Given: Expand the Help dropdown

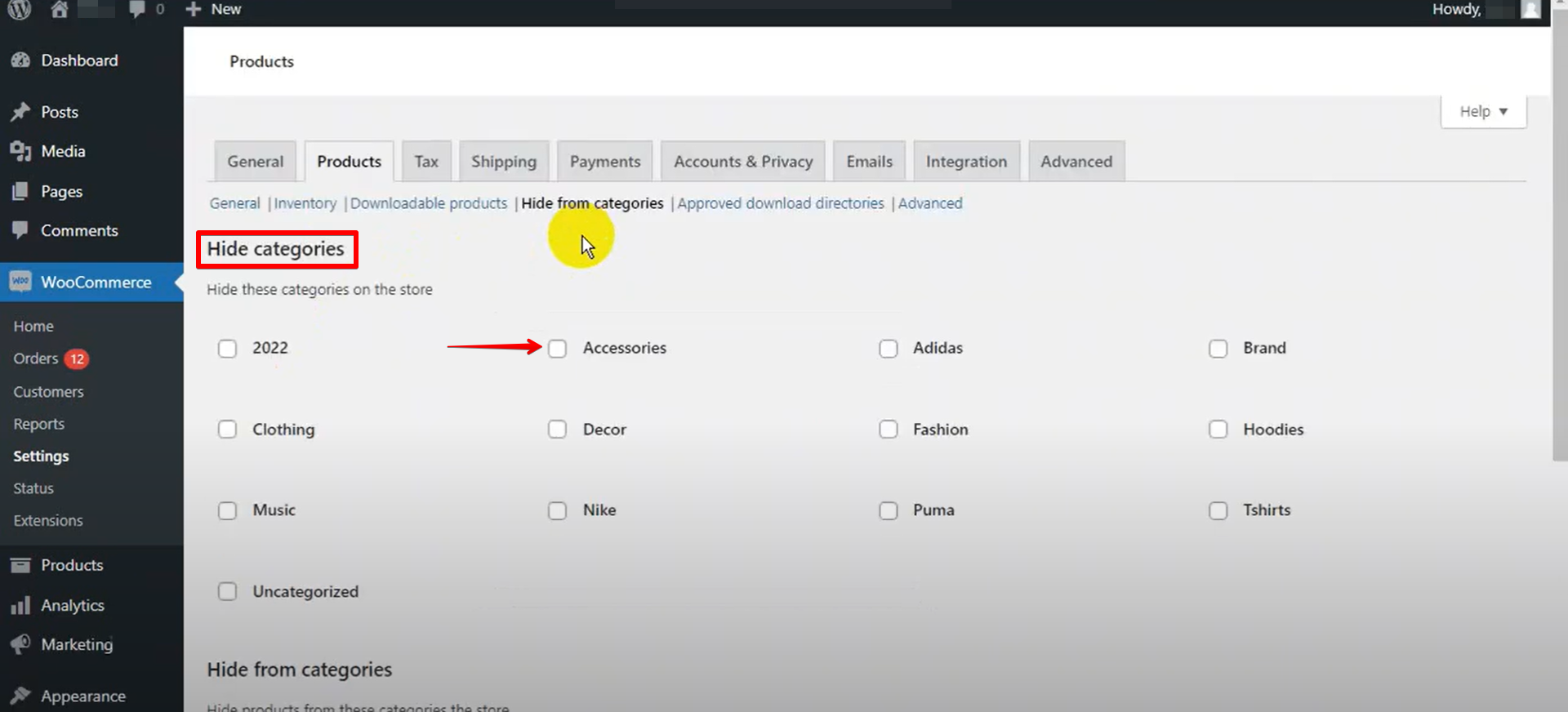Looking at the screenshot, I should [x=1483, y=111].
